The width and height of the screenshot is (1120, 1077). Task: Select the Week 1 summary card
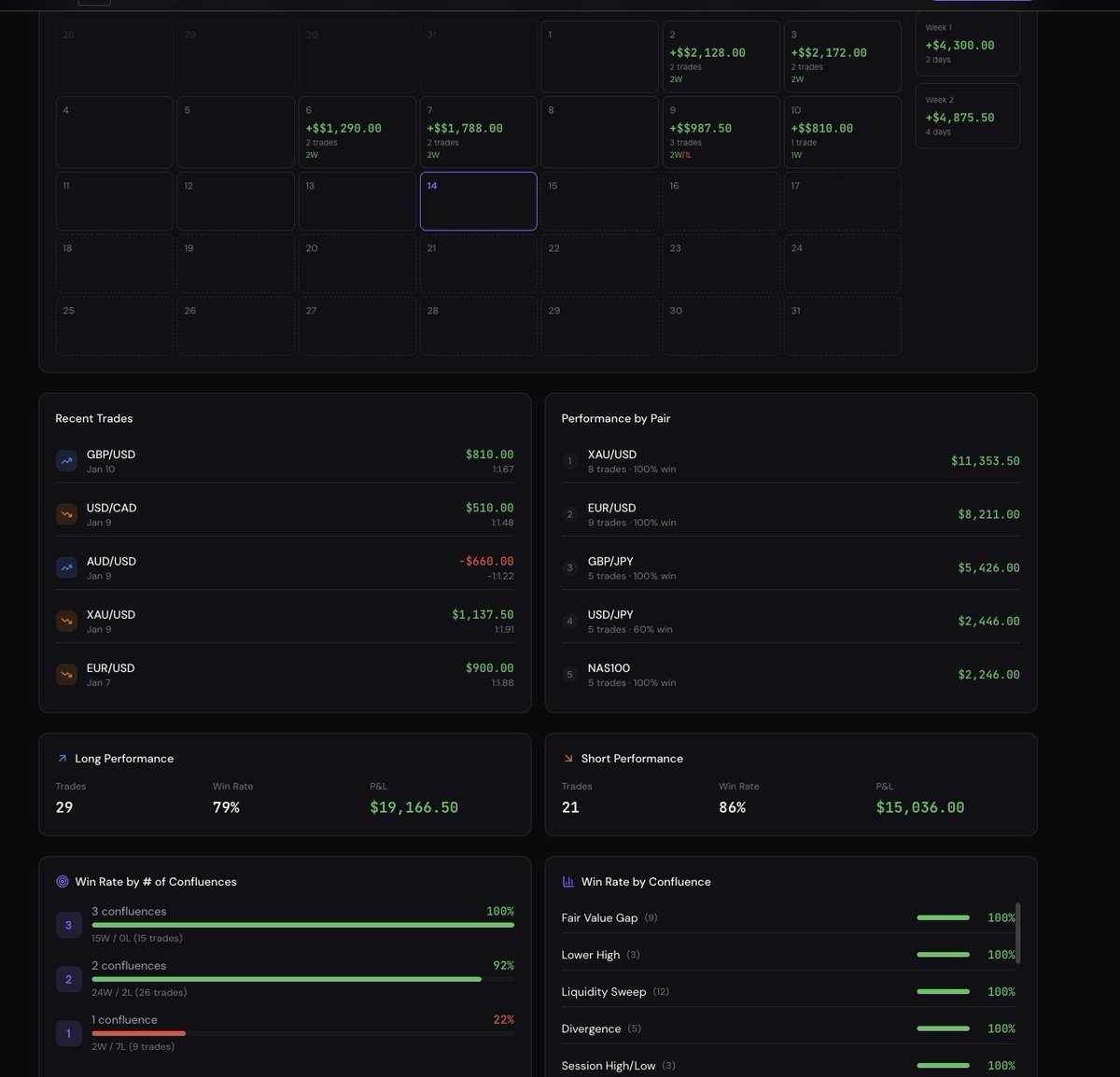coord(968,43)
